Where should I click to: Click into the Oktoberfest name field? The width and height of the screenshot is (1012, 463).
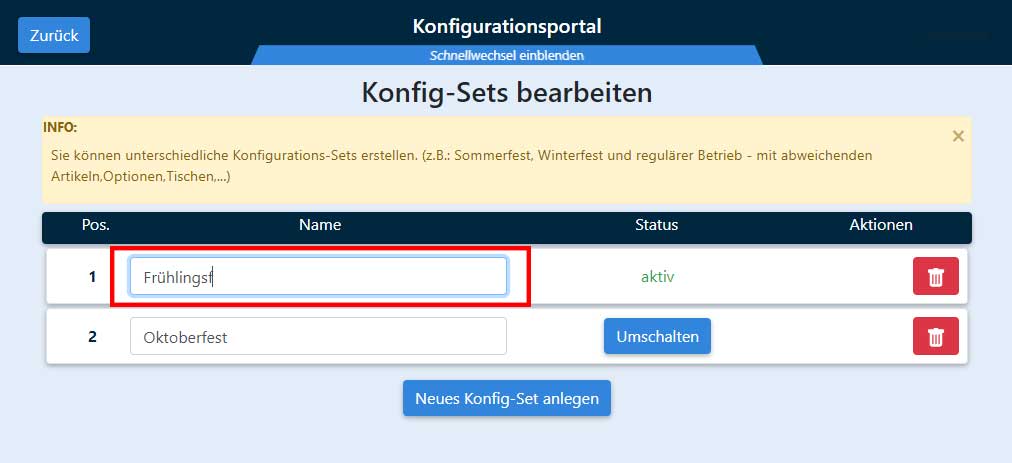pos(318,336)
